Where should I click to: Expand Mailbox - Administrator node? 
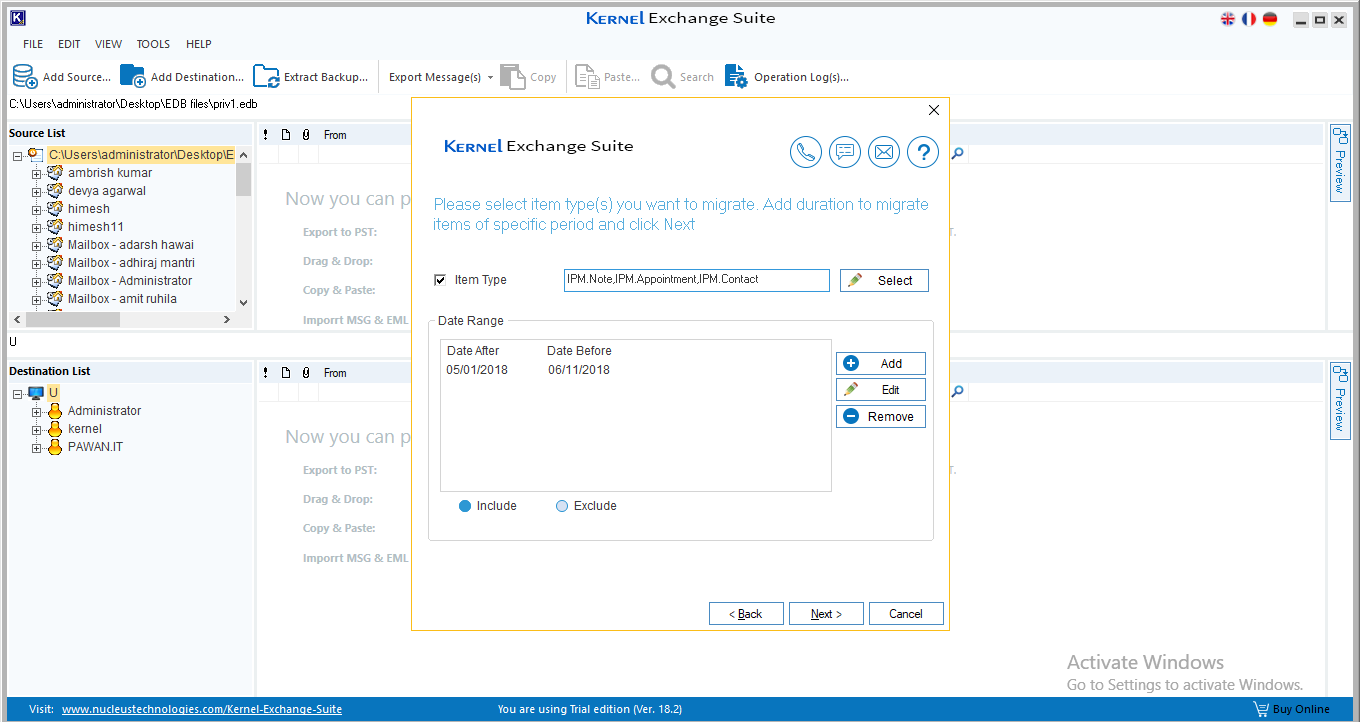(x=37, y=281)
